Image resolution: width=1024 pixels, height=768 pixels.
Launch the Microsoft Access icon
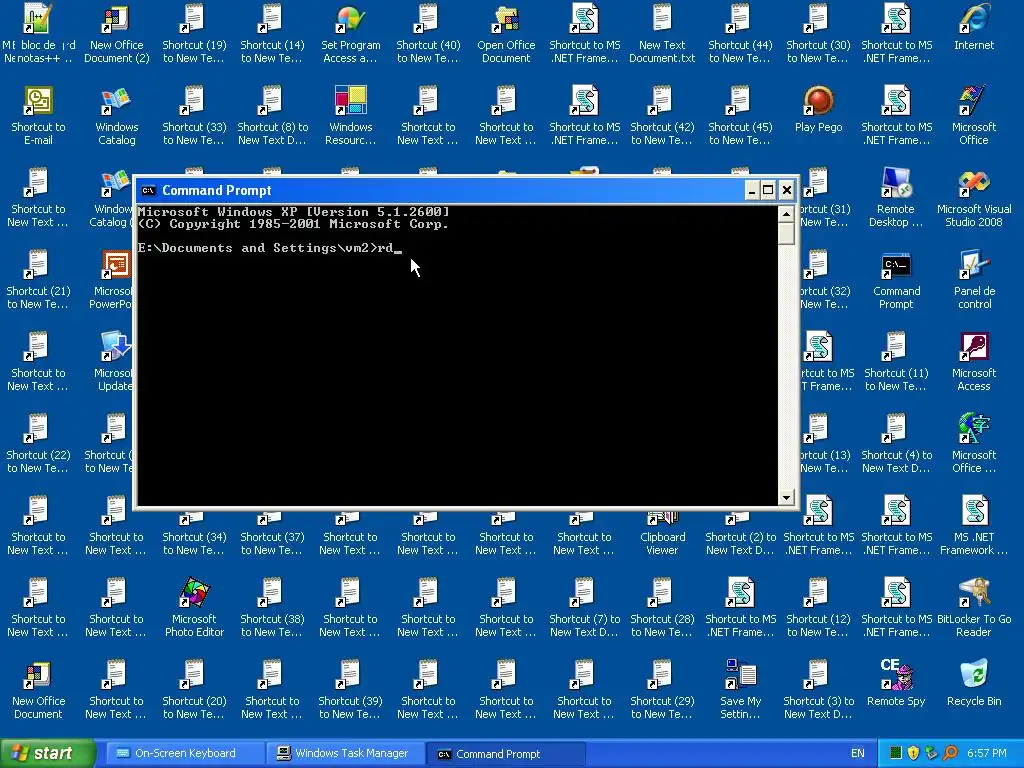pyautogui.click(x=974, y=361)
